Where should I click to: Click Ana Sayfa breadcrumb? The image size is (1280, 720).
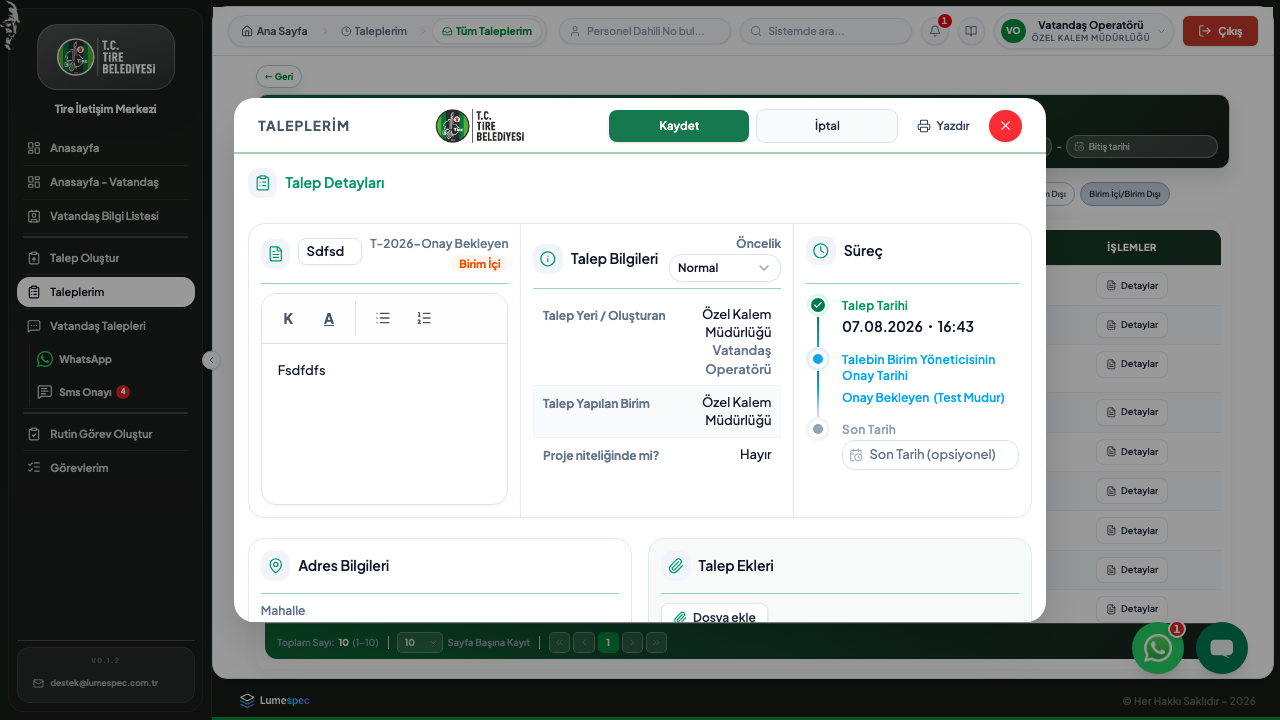click(x=275, y=31)
